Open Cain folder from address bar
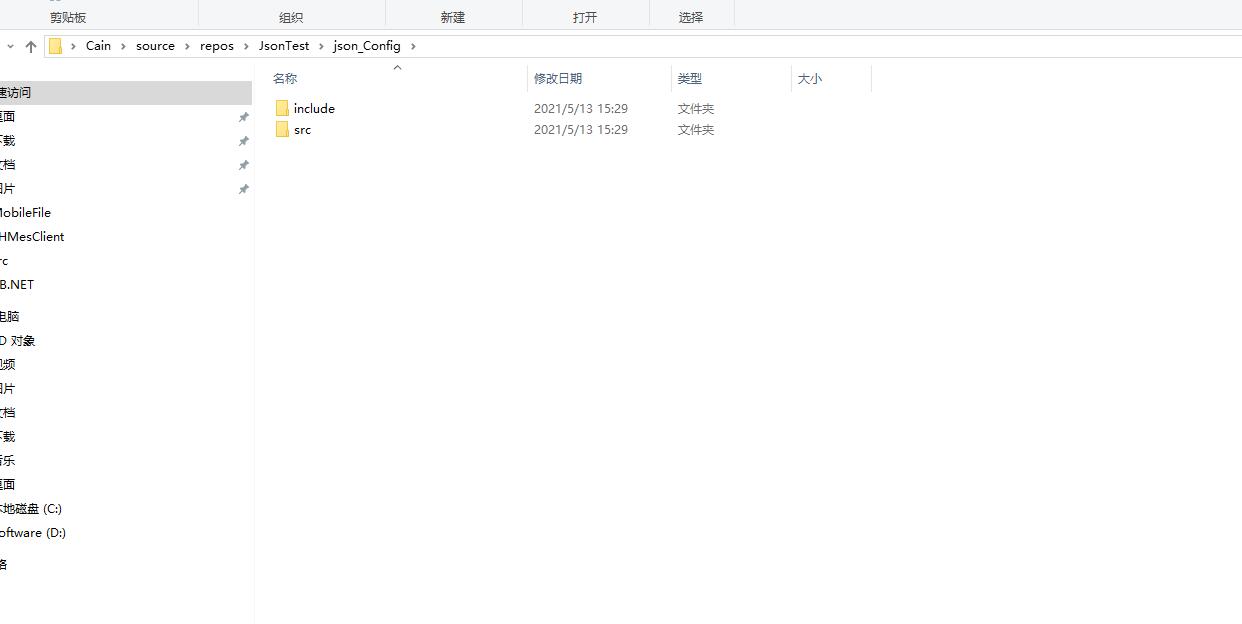 tap(98, 45)
